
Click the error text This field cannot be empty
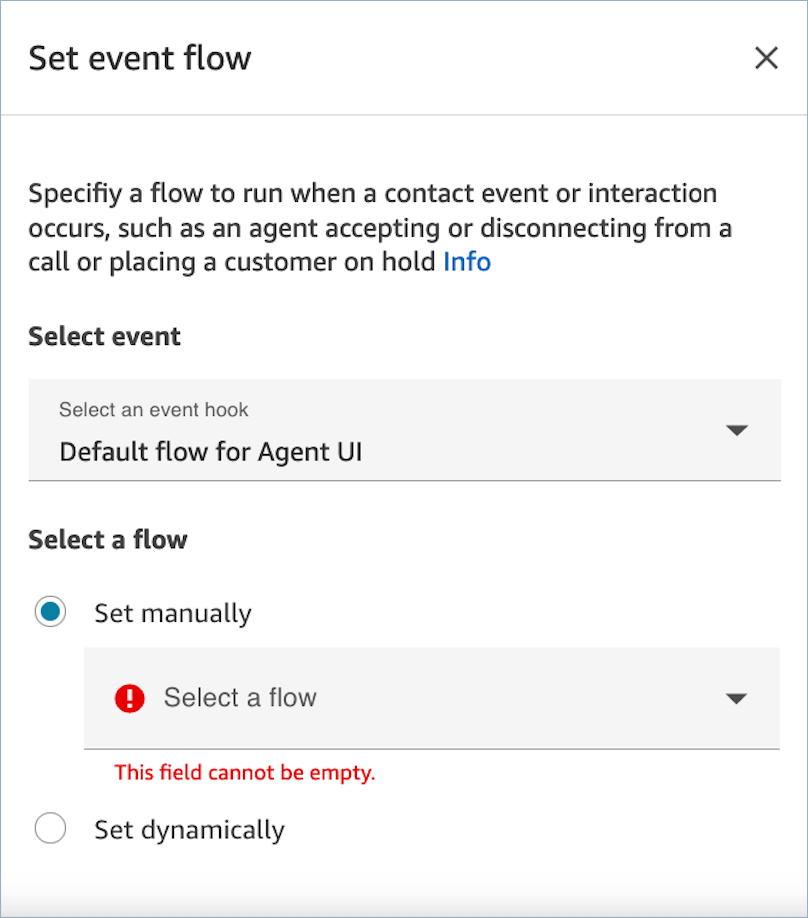point(244,773)
